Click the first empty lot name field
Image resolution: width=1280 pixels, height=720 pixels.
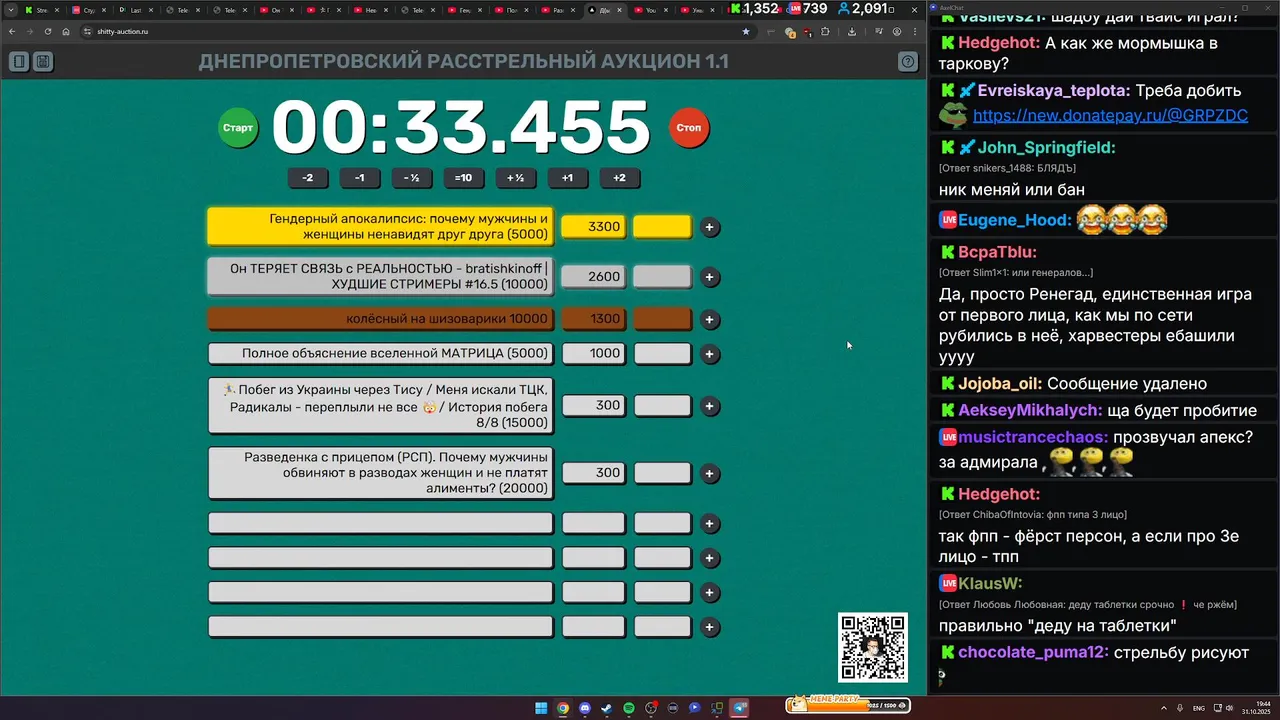(380, 523)
